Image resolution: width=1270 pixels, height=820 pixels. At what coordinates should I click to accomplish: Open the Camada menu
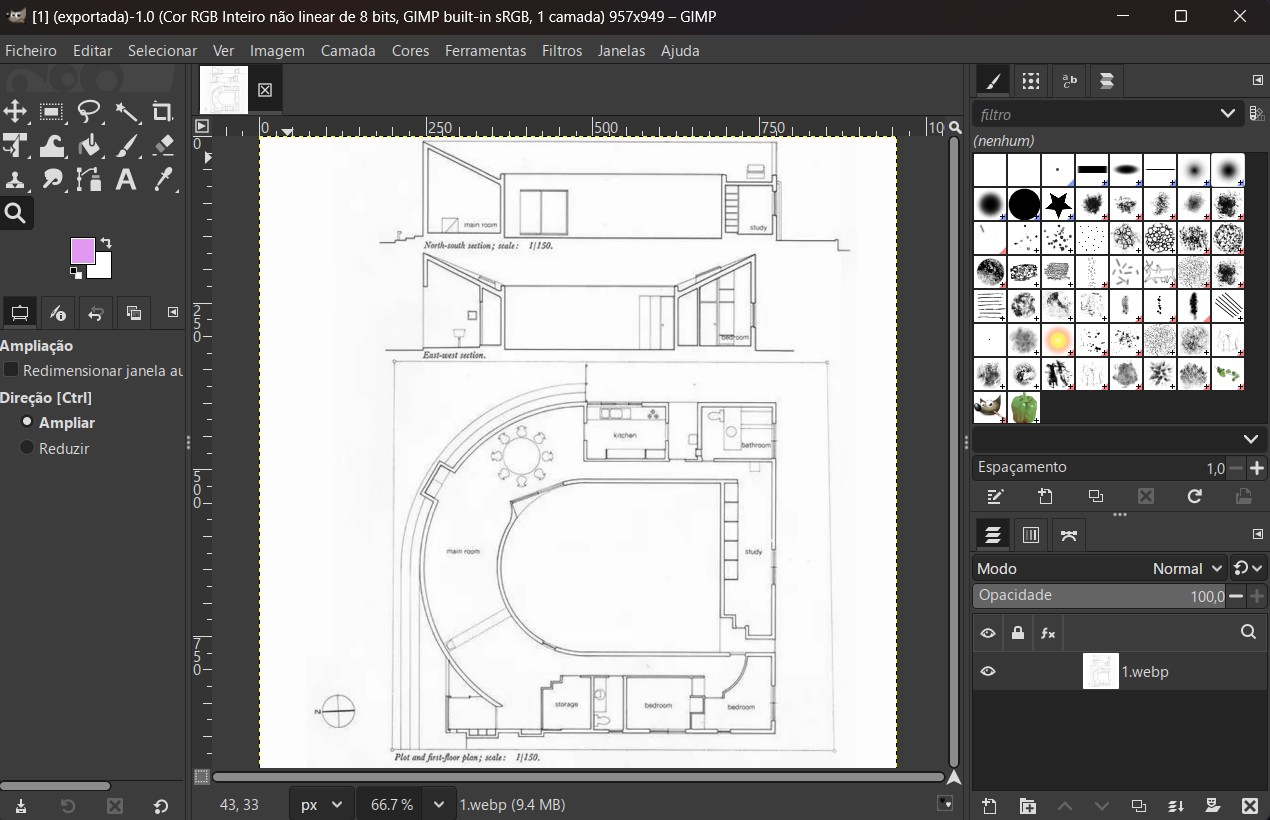[x=347, y=50]
